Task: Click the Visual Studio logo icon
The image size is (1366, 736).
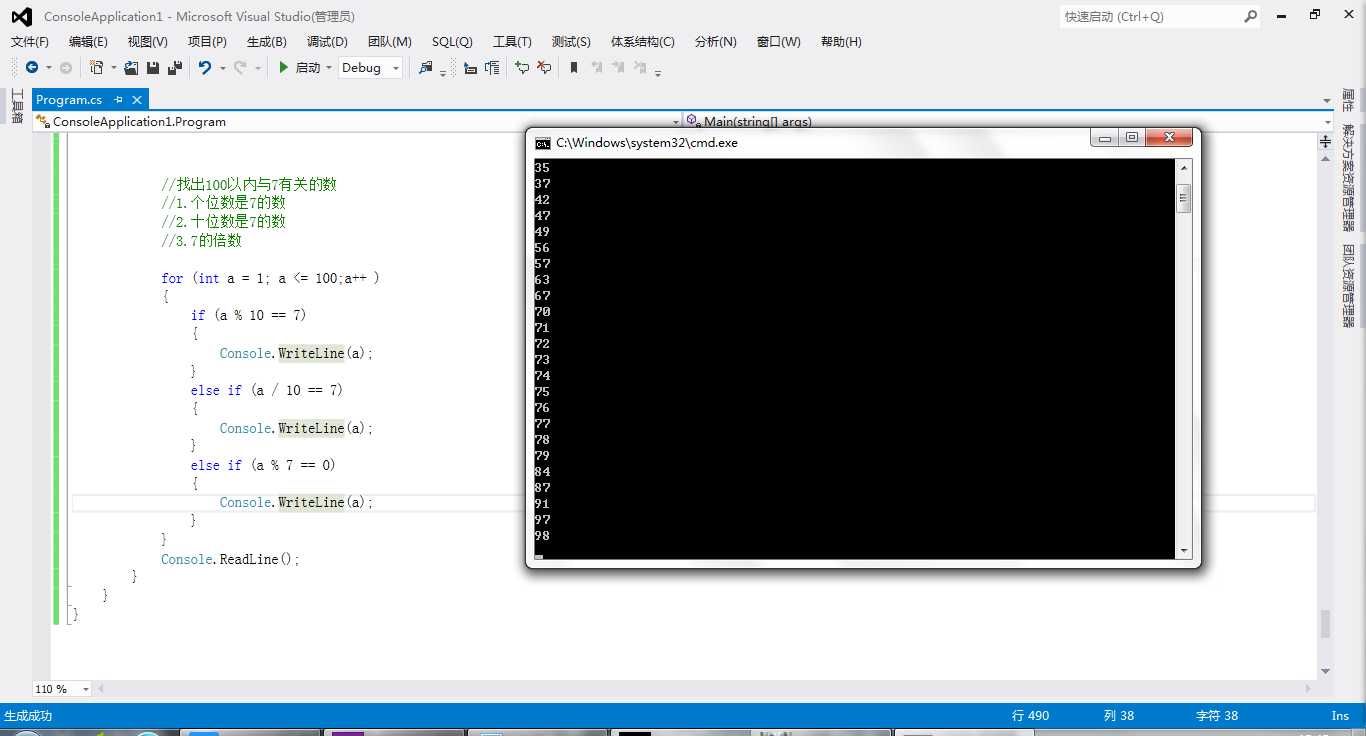Action: pyautogui.click(x=21, y=16)
